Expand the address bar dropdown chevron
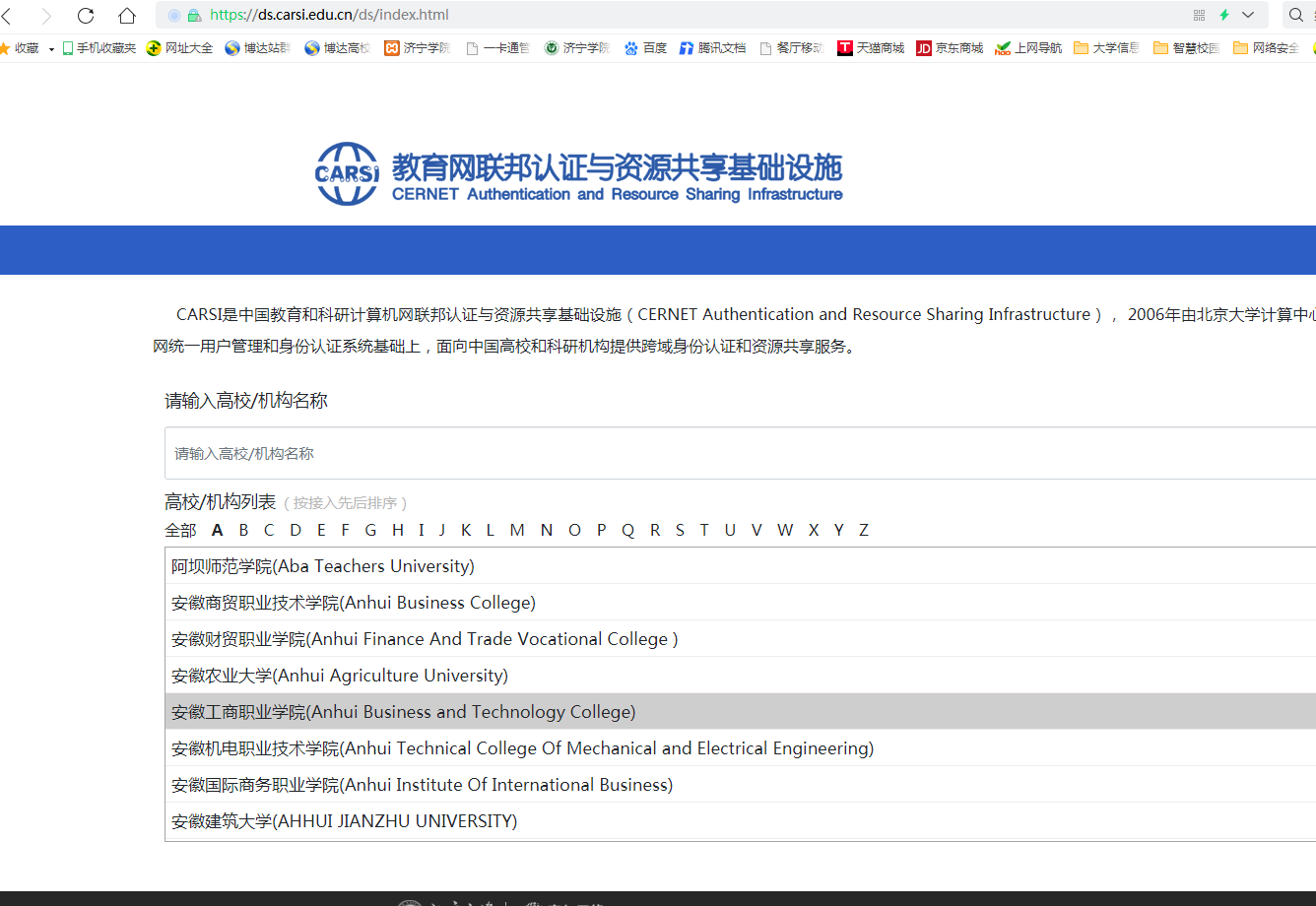This screenshot has width=1316, height=906. point(1248,15)
